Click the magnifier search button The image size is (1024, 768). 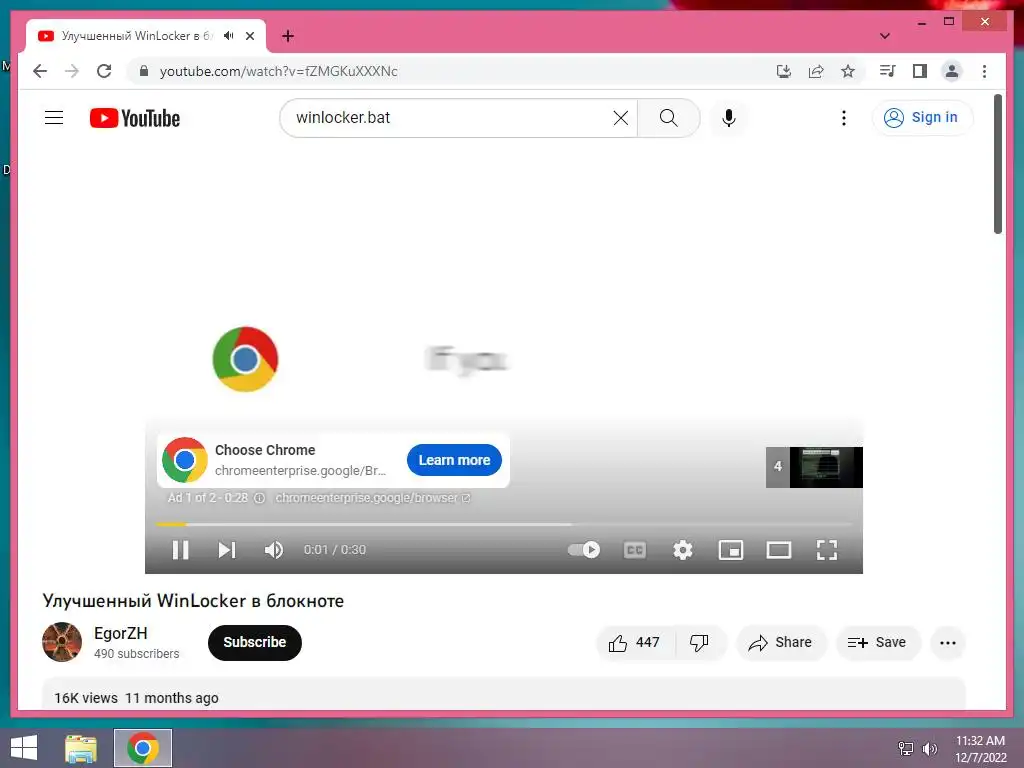coord(668,118)
